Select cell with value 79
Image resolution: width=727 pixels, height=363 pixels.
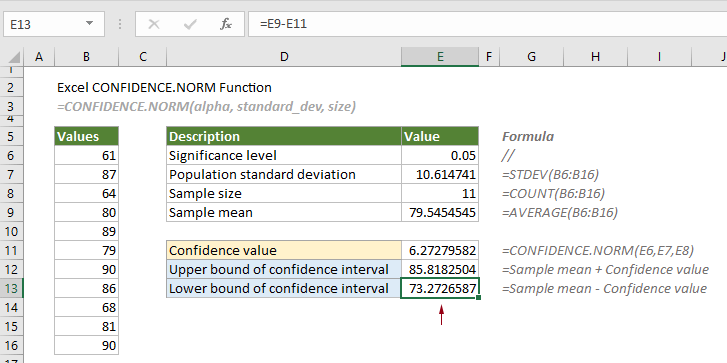pos(86,250)
